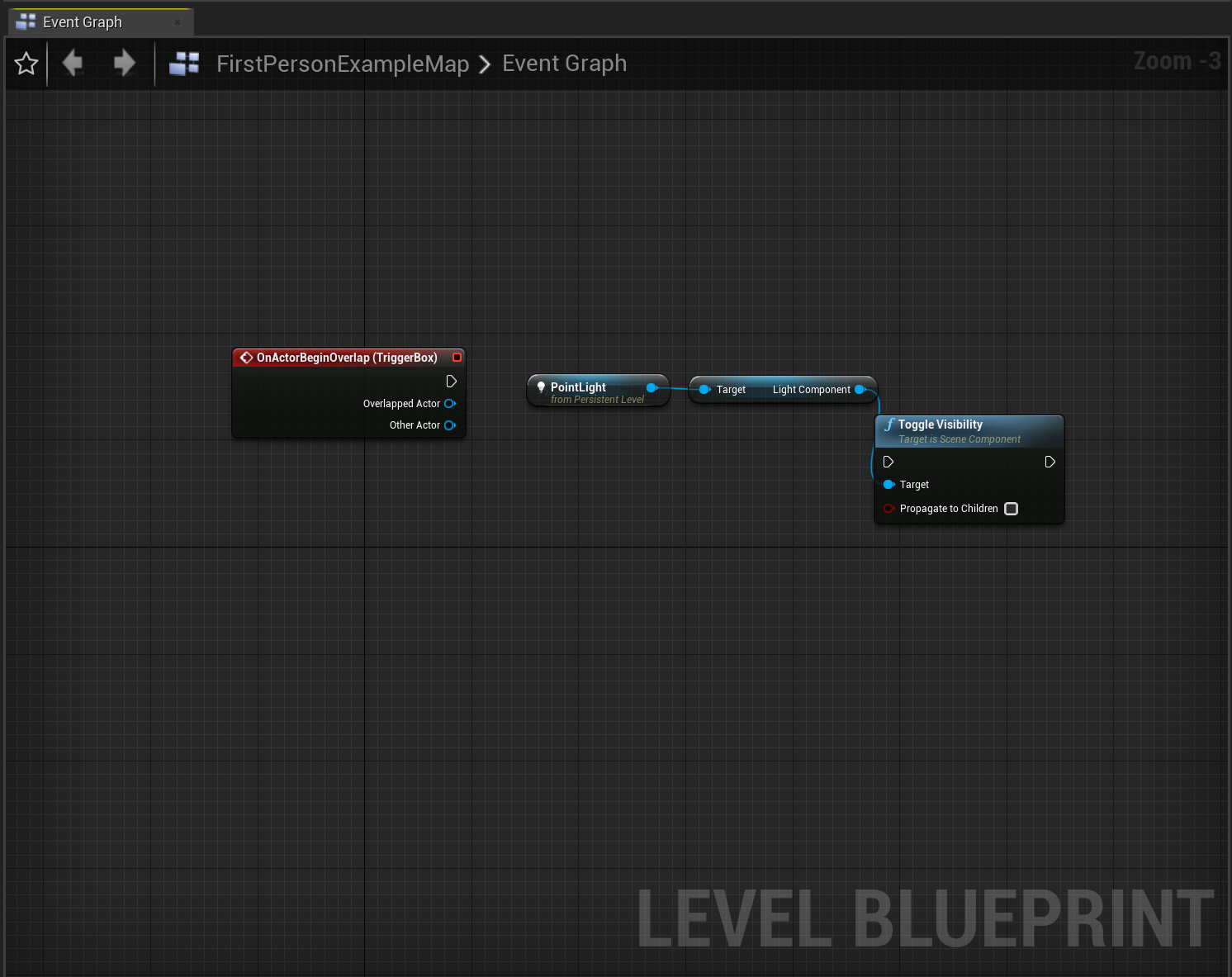Click Toggle Visibility execution output pin
The width and height of the screenshot is (1232, 977).
1050,462
